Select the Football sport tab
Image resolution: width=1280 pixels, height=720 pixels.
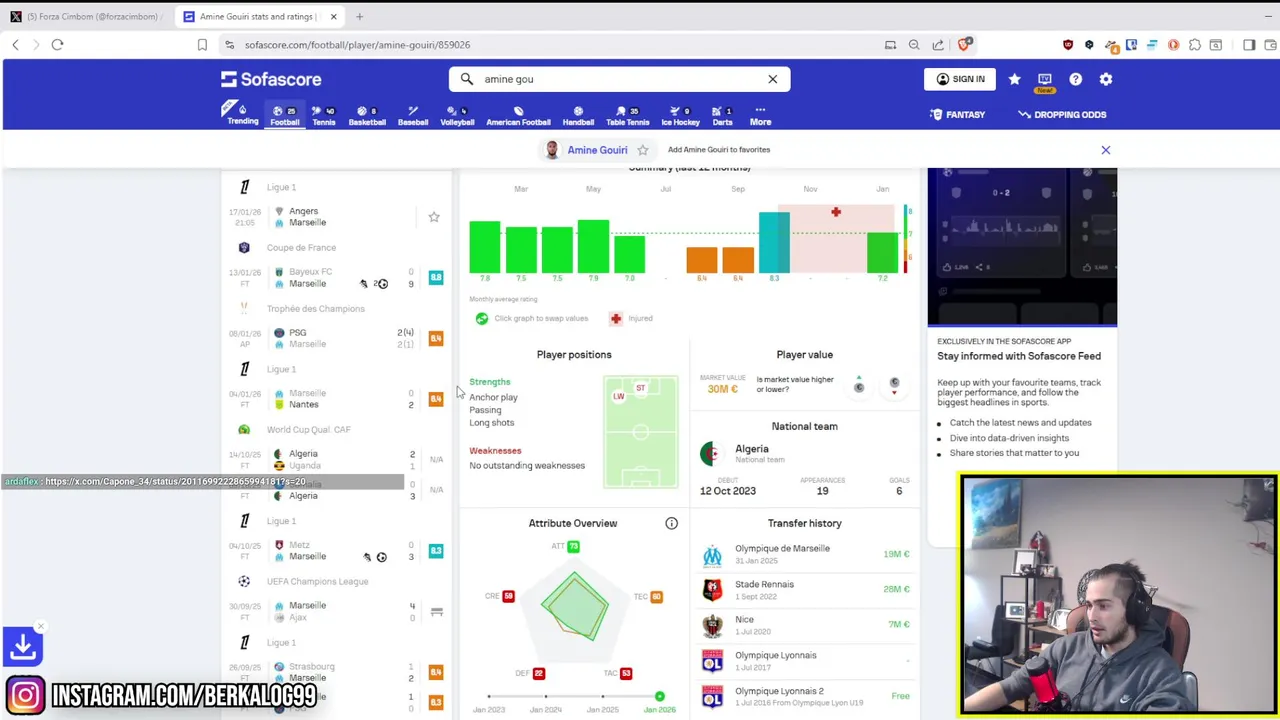(x=284, y=115)
